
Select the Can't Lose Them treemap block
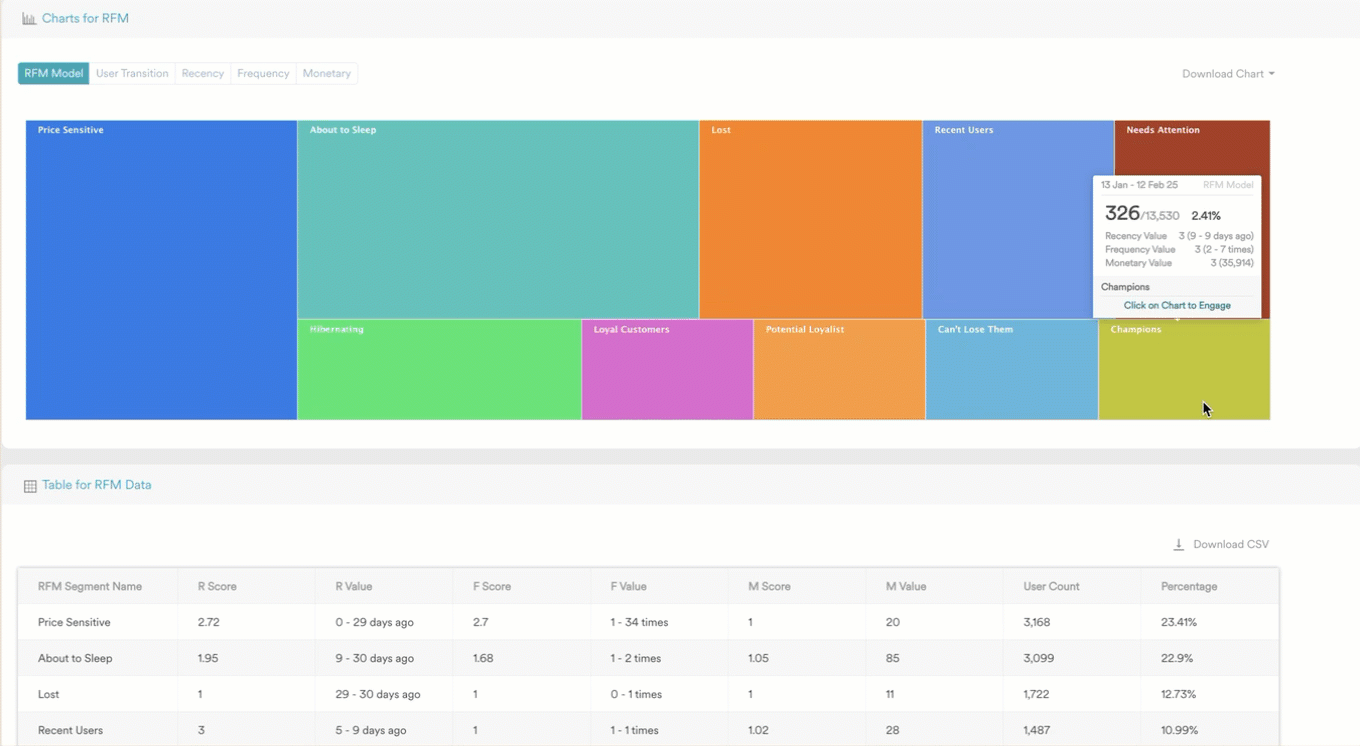[x=1011, y=370]
